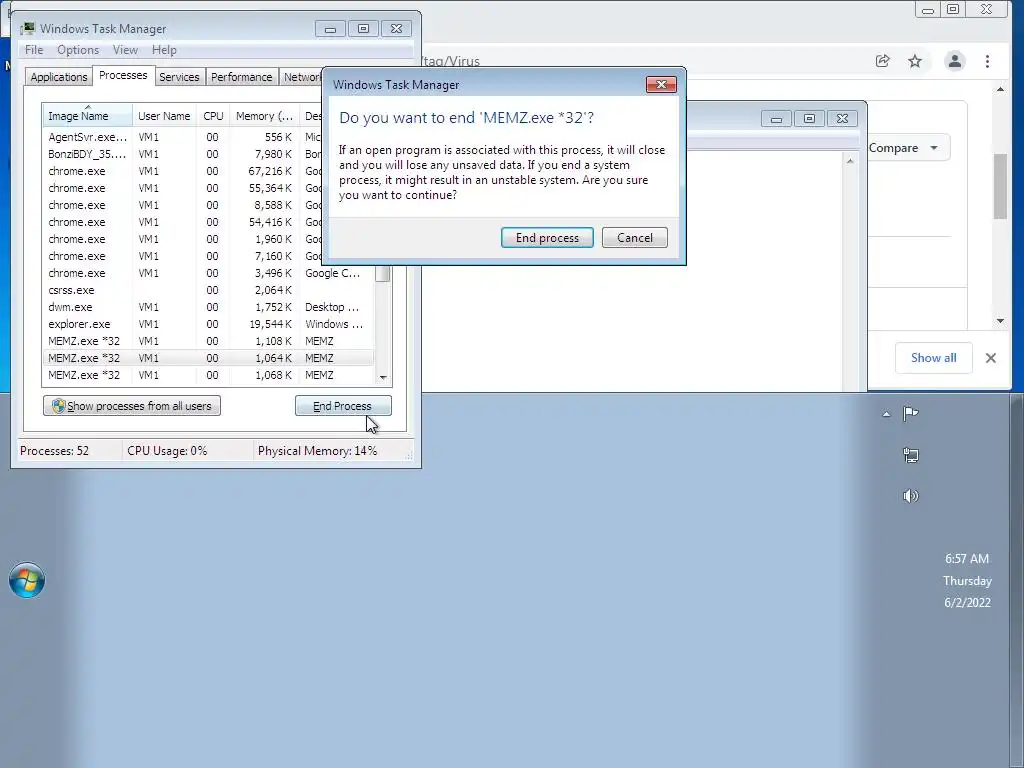
Task: Click Physical Memory: 14% status entry
Action: (317, 451)
